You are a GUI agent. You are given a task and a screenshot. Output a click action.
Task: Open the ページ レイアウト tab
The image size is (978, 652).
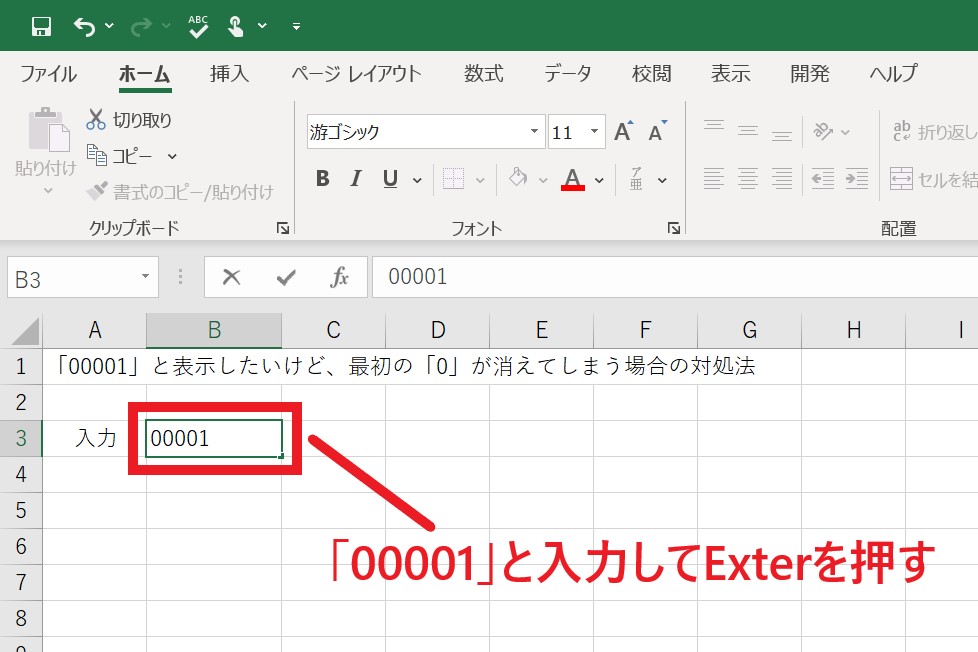tap(357, 74)
